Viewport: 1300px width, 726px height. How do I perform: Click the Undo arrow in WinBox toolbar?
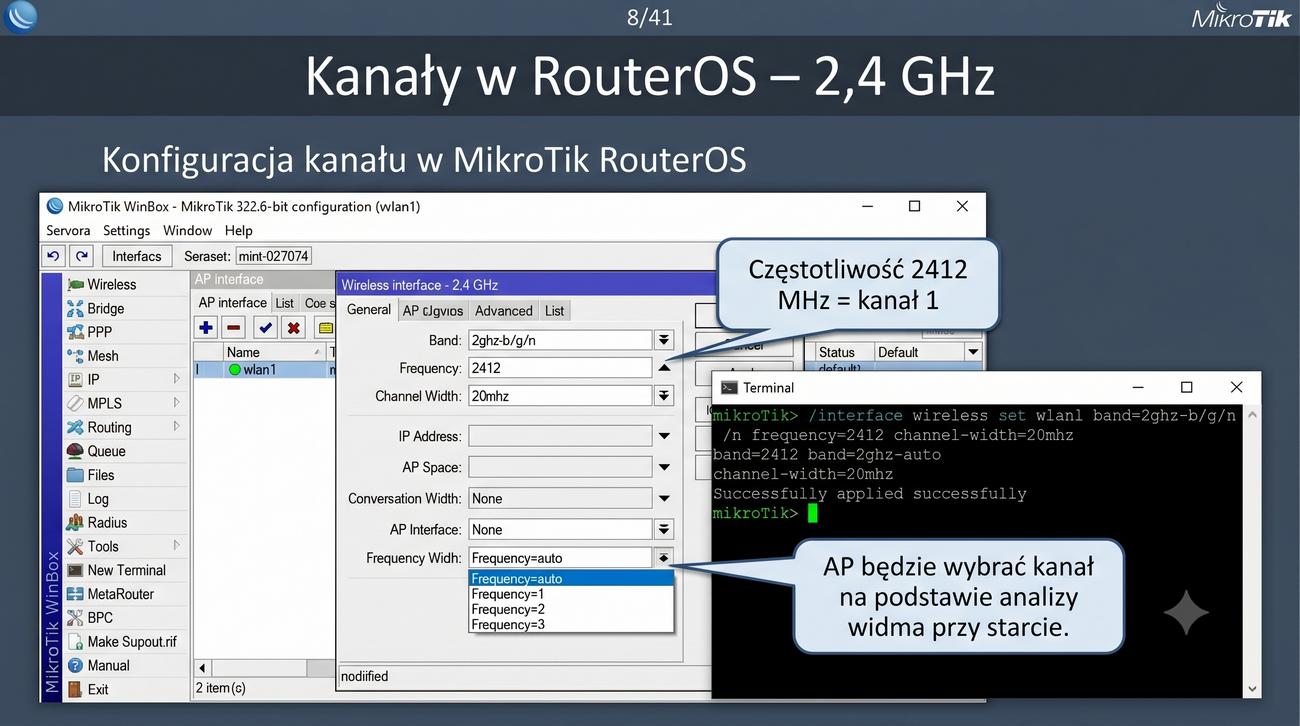point(54,256)
